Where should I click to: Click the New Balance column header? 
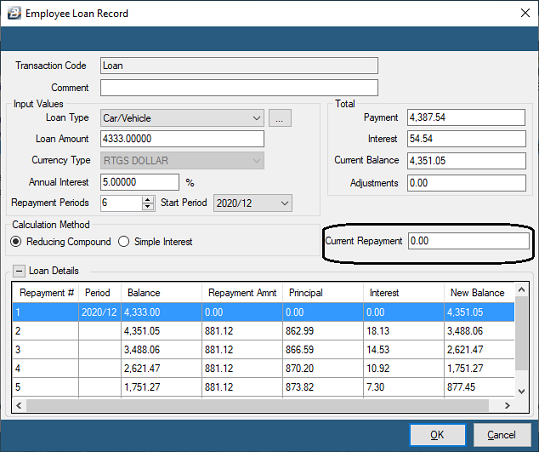click(x=479, y=293)
